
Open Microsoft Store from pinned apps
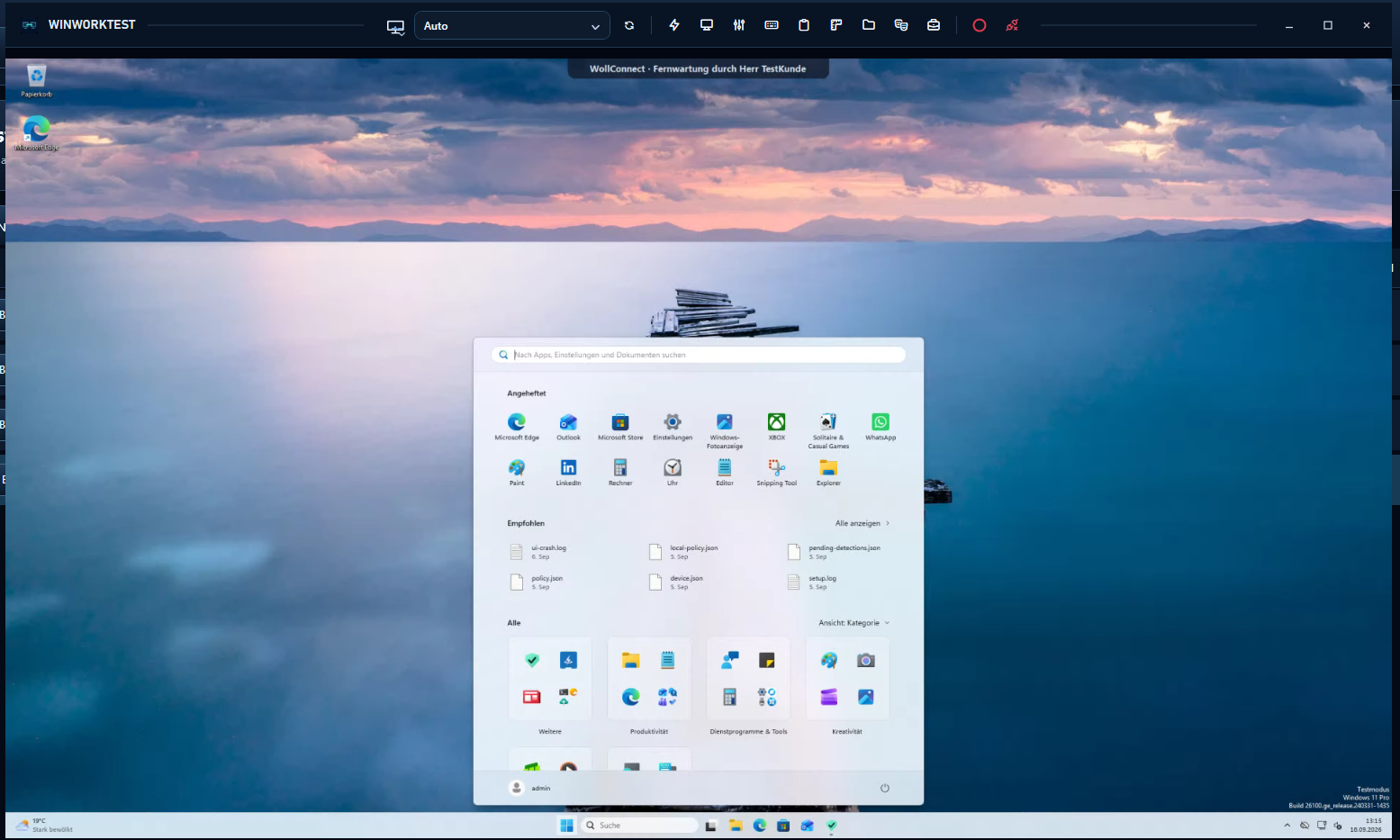point(620,427)
